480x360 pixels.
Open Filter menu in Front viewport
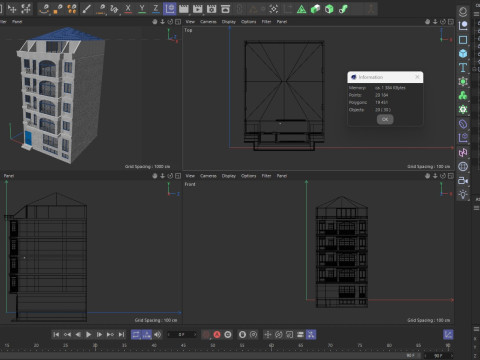tap(266, 176)
